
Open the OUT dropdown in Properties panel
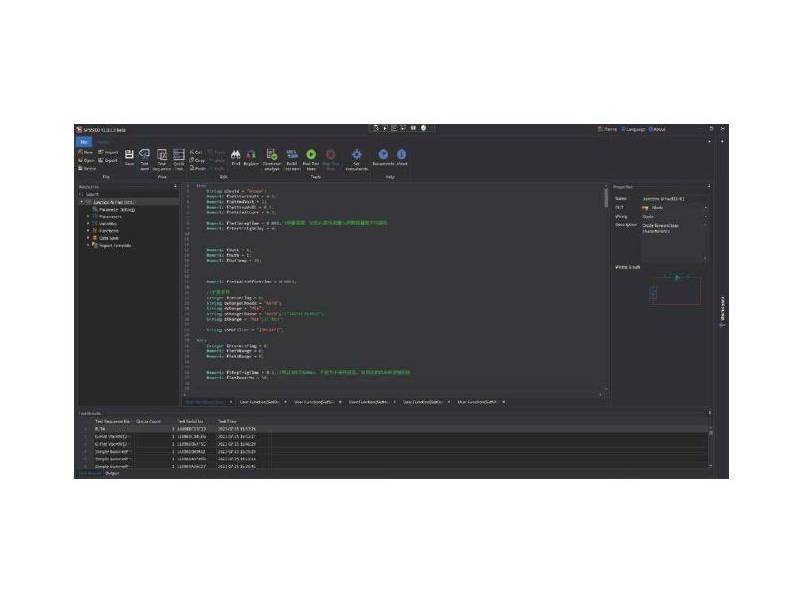click(706, 207)
